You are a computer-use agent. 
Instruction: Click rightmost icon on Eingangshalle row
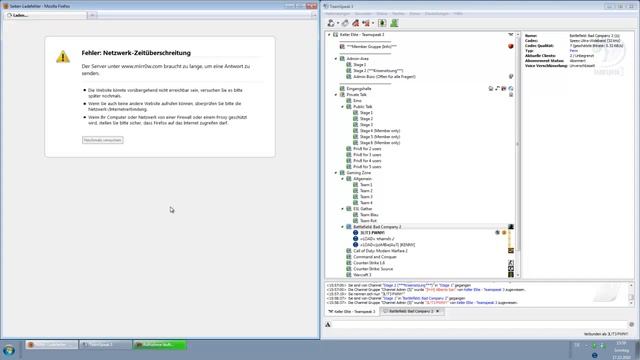(511, 89)
